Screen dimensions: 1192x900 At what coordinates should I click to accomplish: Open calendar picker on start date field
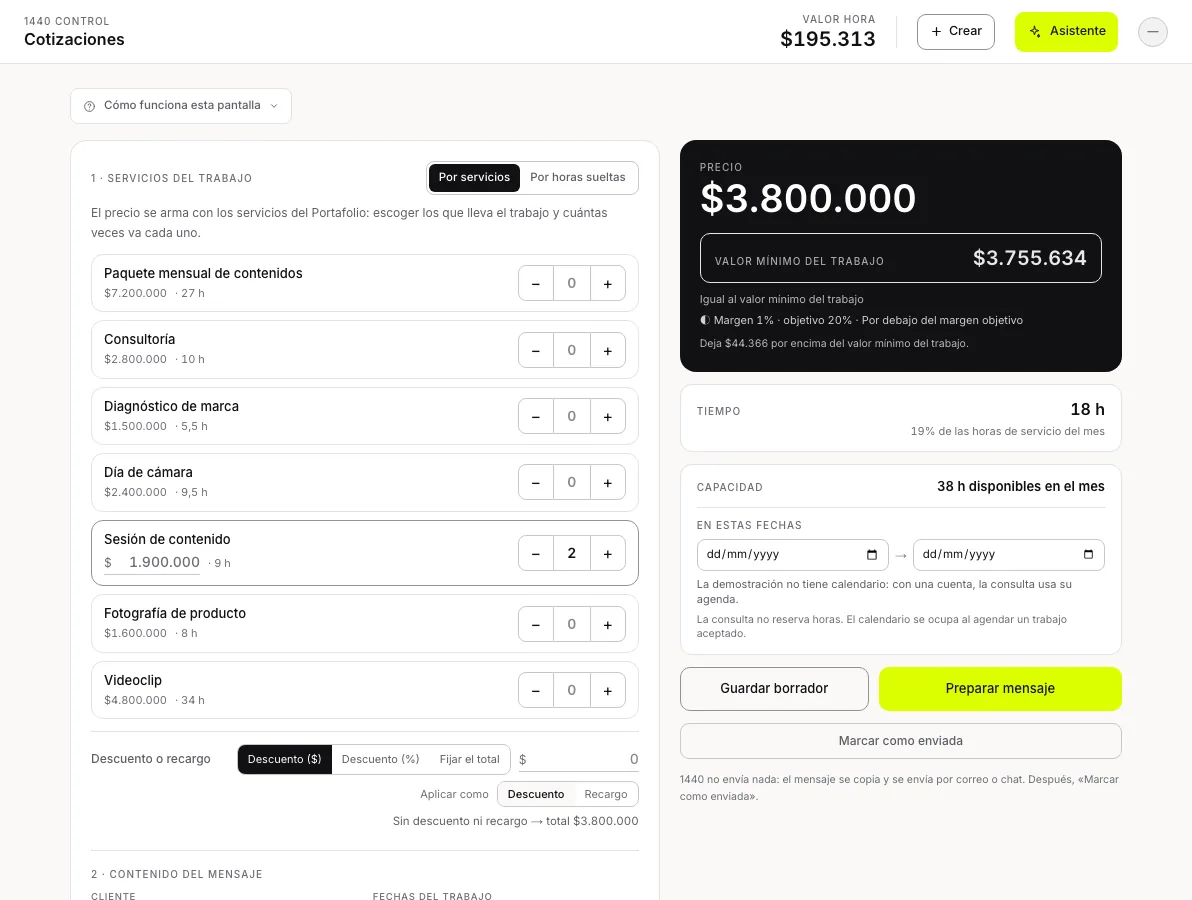(x=872, y=554)
